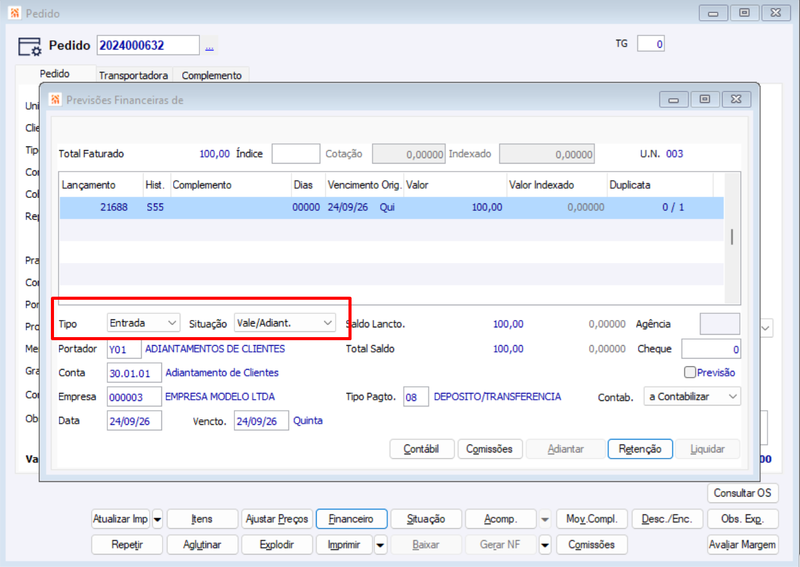Open the Pedido lookup ellipsis link
Image resolution: width=800 pixels, height=567 pixels.
point(209,46)
